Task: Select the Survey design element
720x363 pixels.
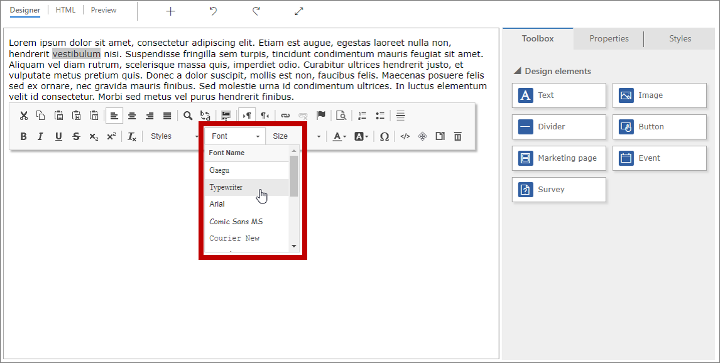Action: pos(559,189)
